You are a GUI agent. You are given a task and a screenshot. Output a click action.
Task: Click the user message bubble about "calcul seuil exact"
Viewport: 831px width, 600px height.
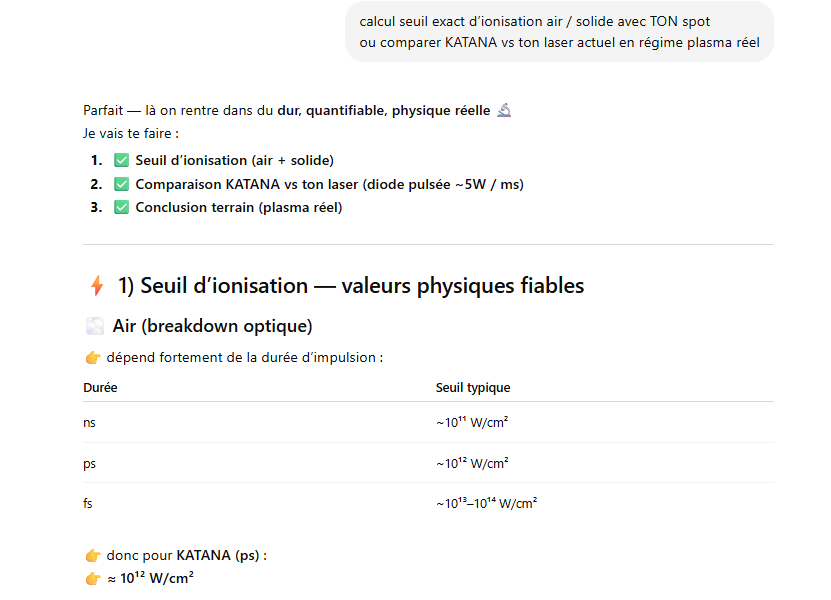point(559,31)
